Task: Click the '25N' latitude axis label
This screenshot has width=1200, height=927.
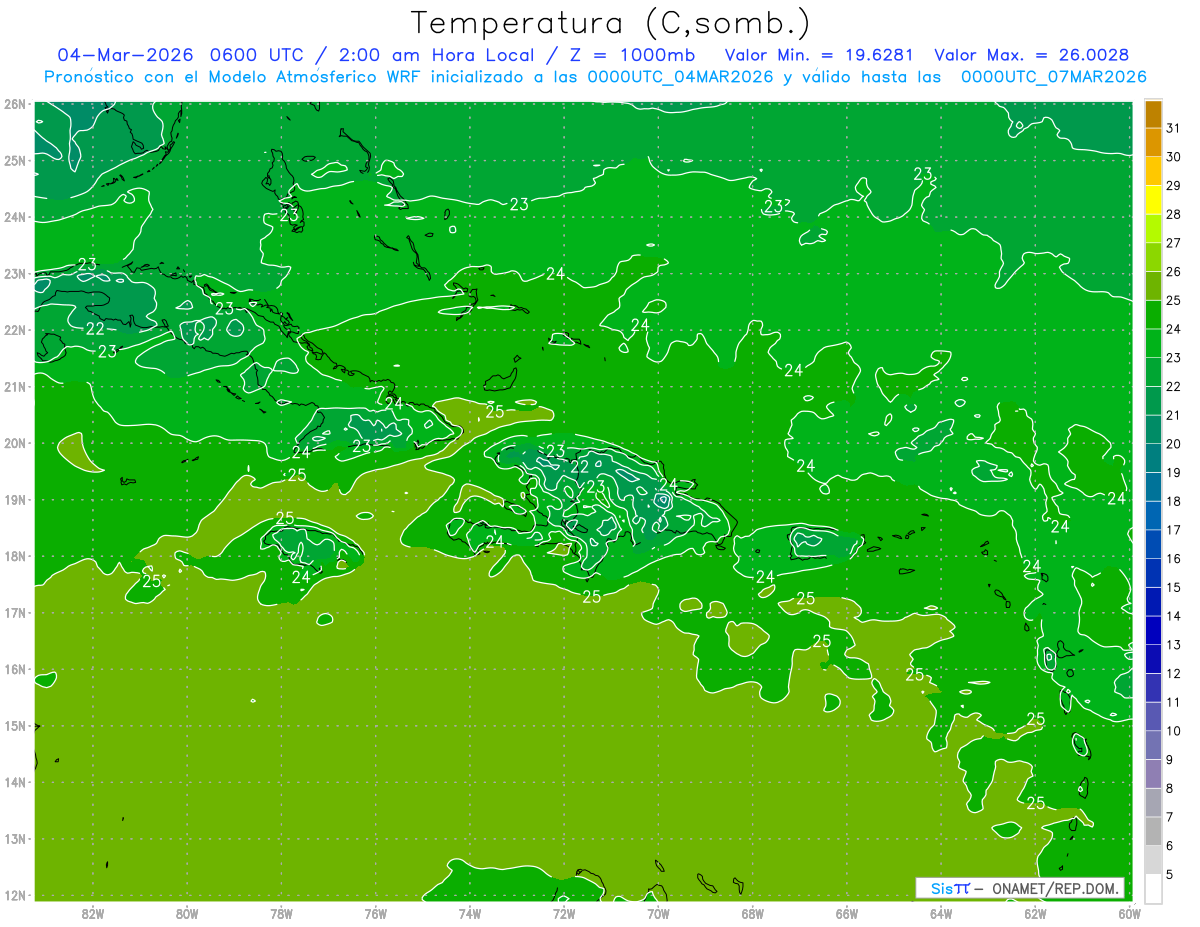Action: click(x=14, y=160)
